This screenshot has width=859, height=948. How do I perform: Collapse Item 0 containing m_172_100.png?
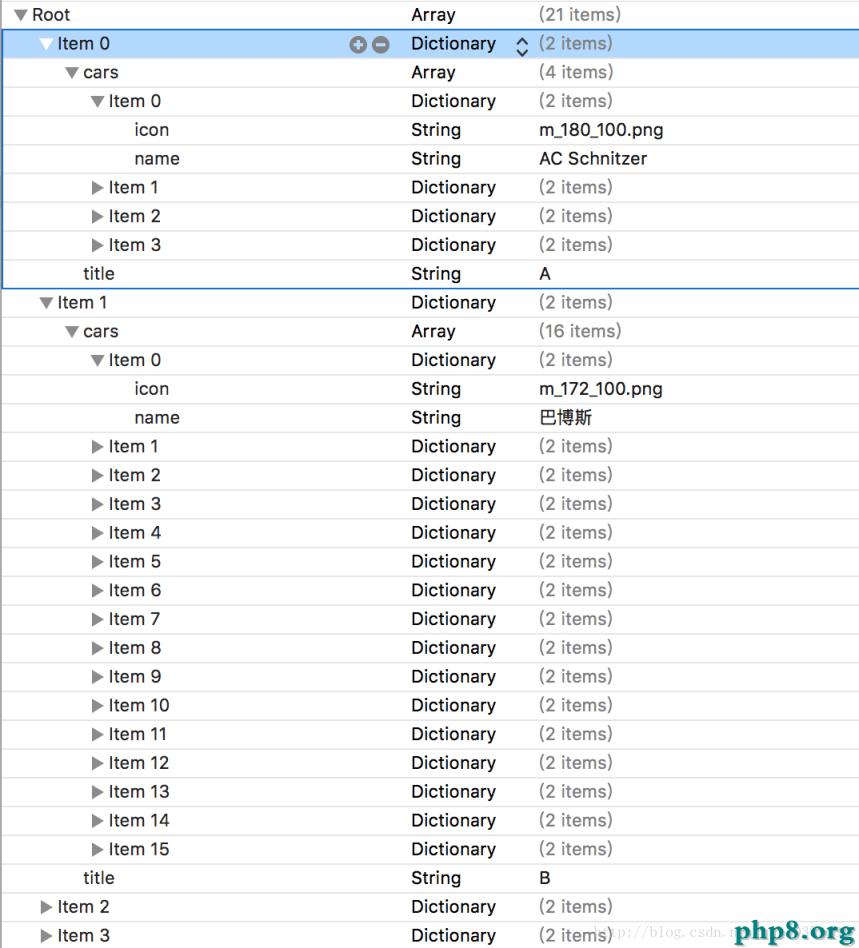(x=97, y=361)
